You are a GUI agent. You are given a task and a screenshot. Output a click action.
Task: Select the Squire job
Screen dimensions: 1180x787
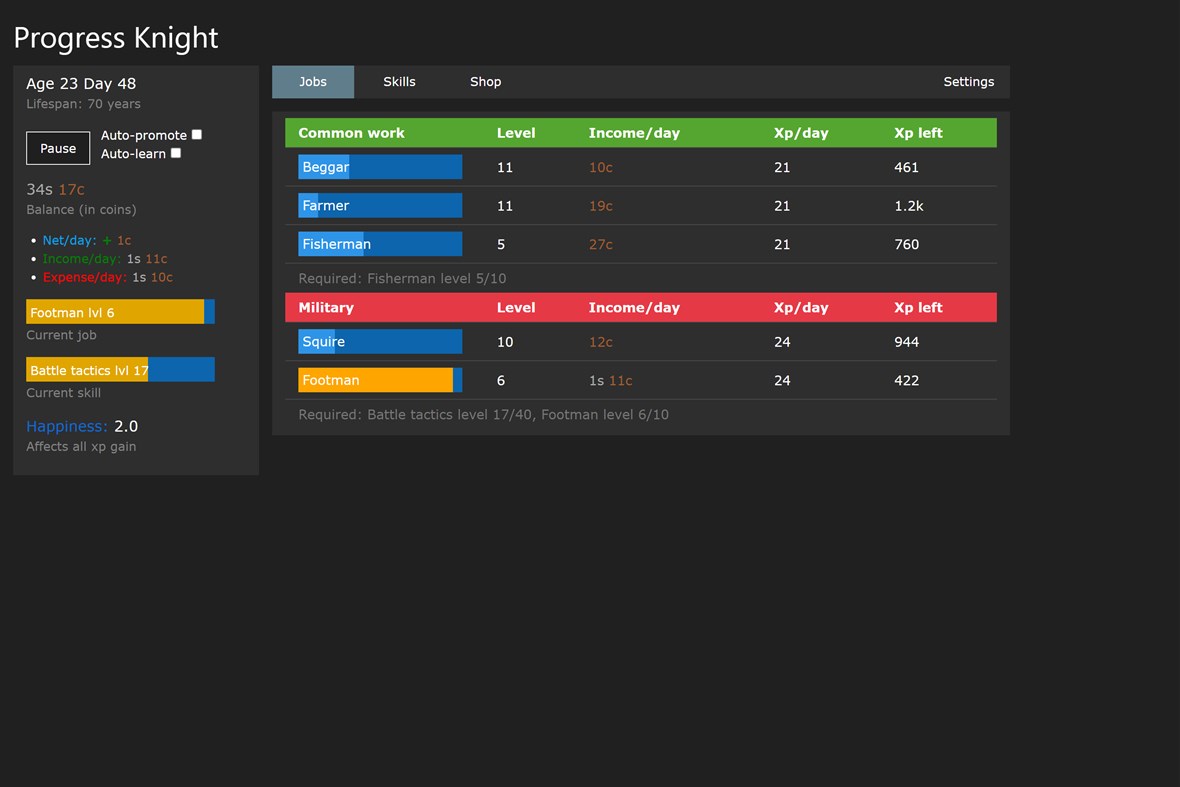379,341
